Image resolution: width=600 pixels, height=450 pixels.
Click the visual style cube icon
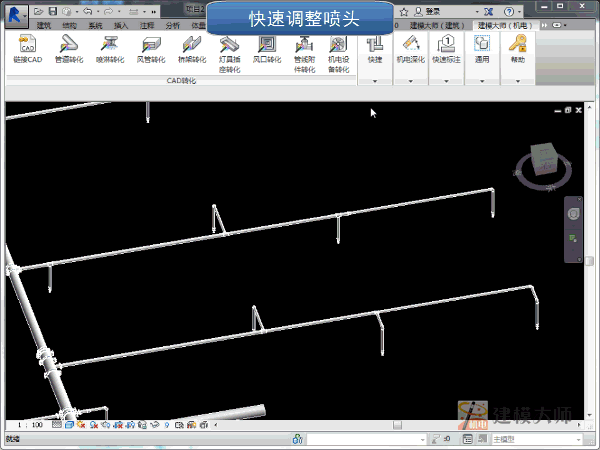(69, 425)
